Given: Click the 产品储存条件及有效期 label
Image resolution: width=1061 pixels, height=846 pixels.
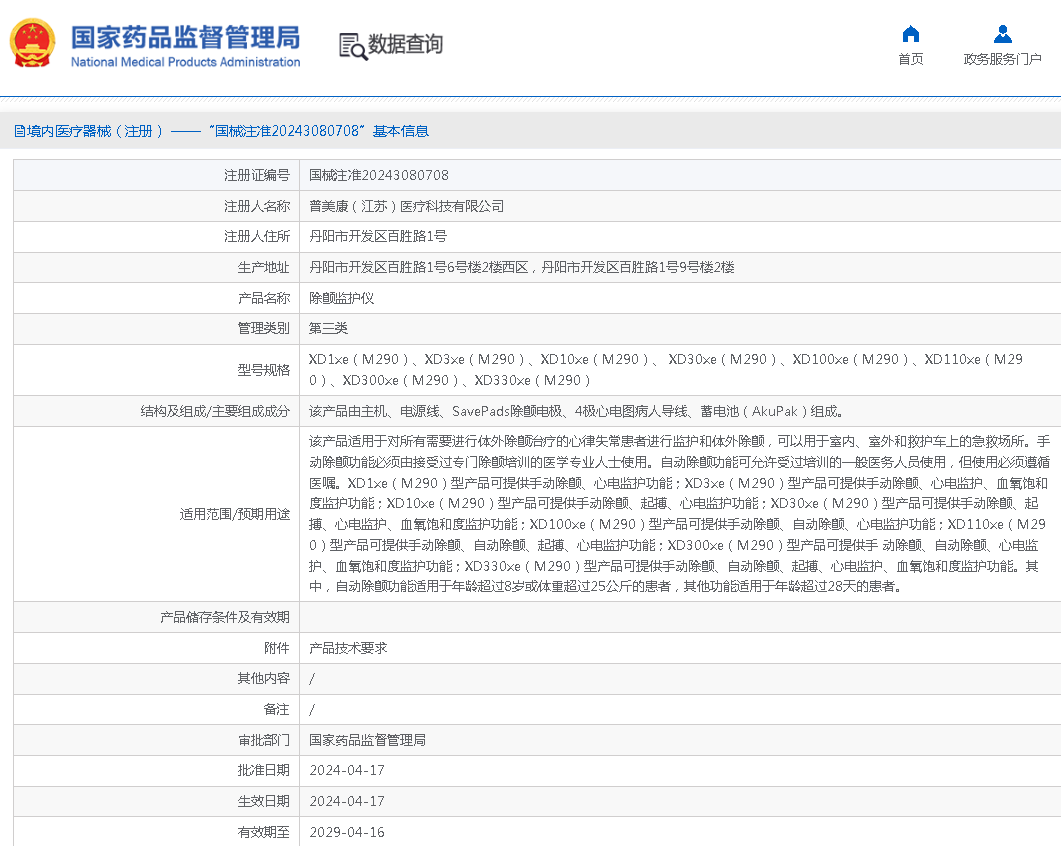Looking at the screenshot, I should (225, 617).
